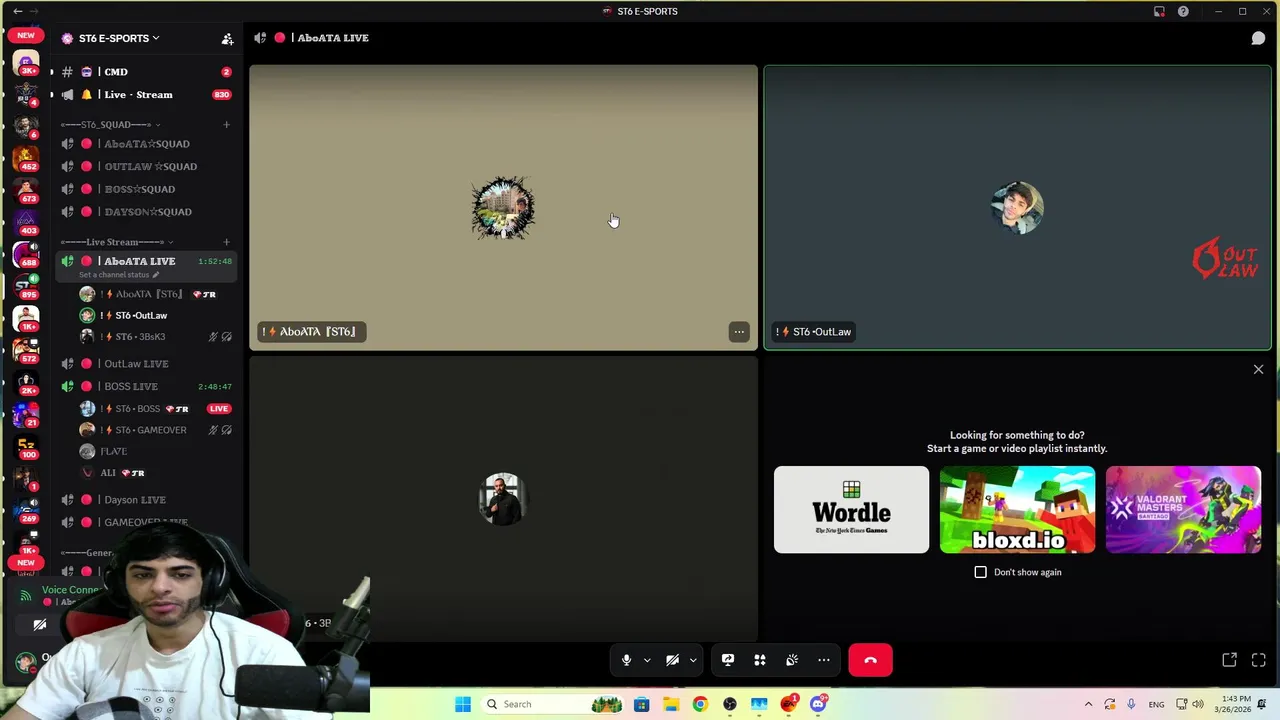Viewport: 1280px width, 720px height.
Task: Click the taskbar Search box
Action: click(553, 704)
